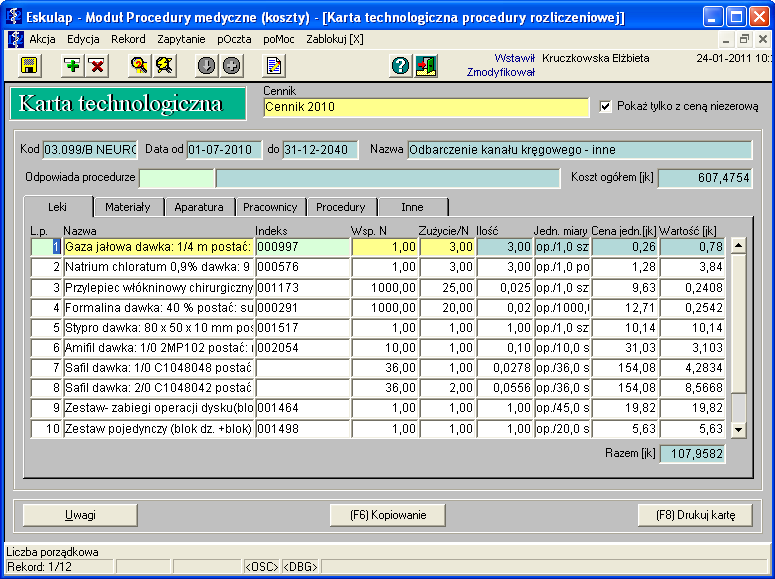Image resolution: width=775 pixels, height=579 pixels.
Task: Select row 'Safil dawka: 1/0 C1048048'
Action: click(378, 368)
